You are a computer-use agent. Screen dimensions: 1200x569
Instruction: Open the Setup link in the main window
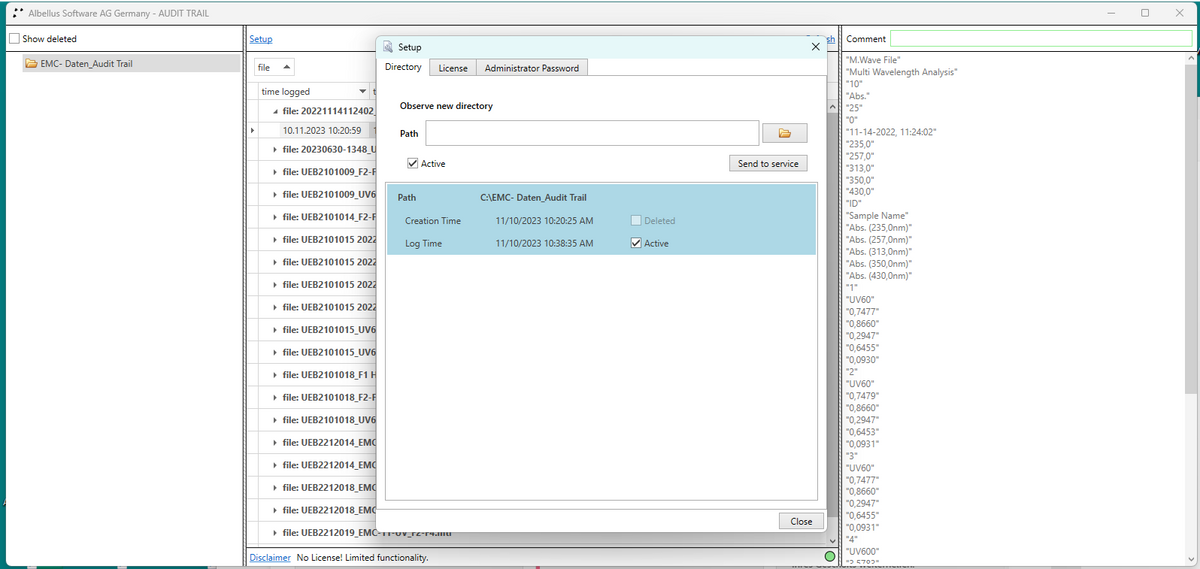261,39
